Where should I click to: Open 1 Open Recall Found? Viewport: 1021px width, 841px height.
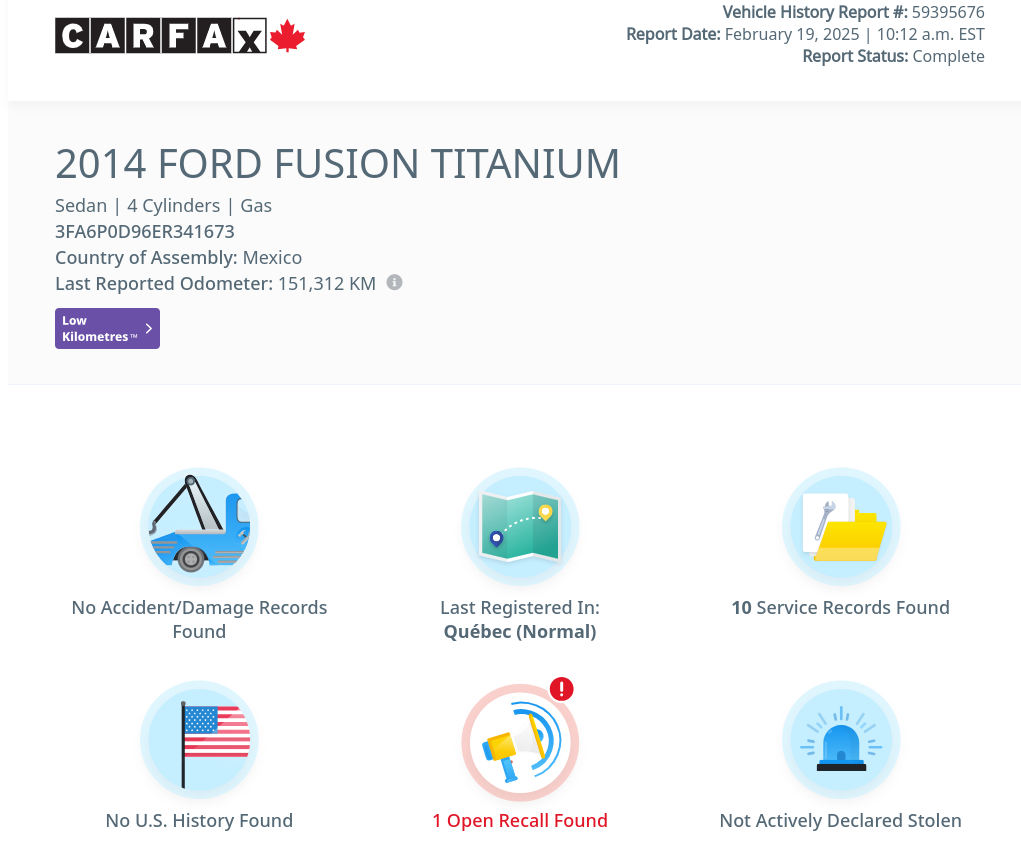coord(520,820)
